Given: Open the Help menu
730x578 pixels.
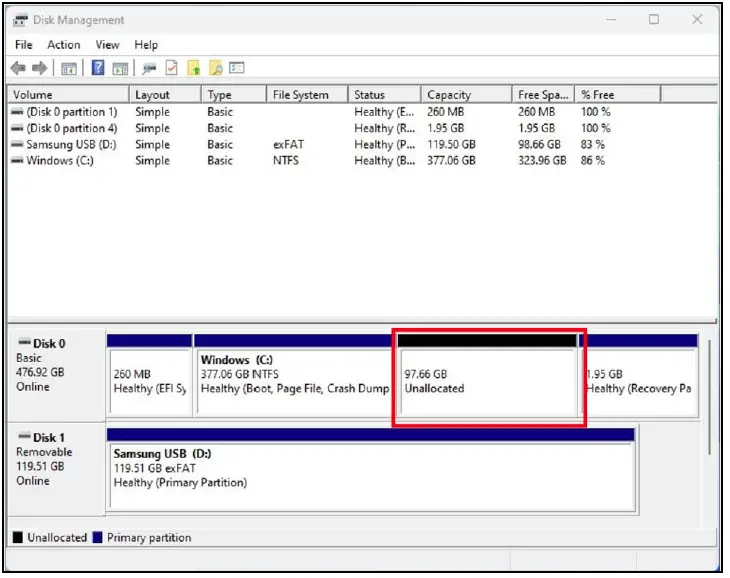Looking at the screenshot, I should (x=146, y=45).
